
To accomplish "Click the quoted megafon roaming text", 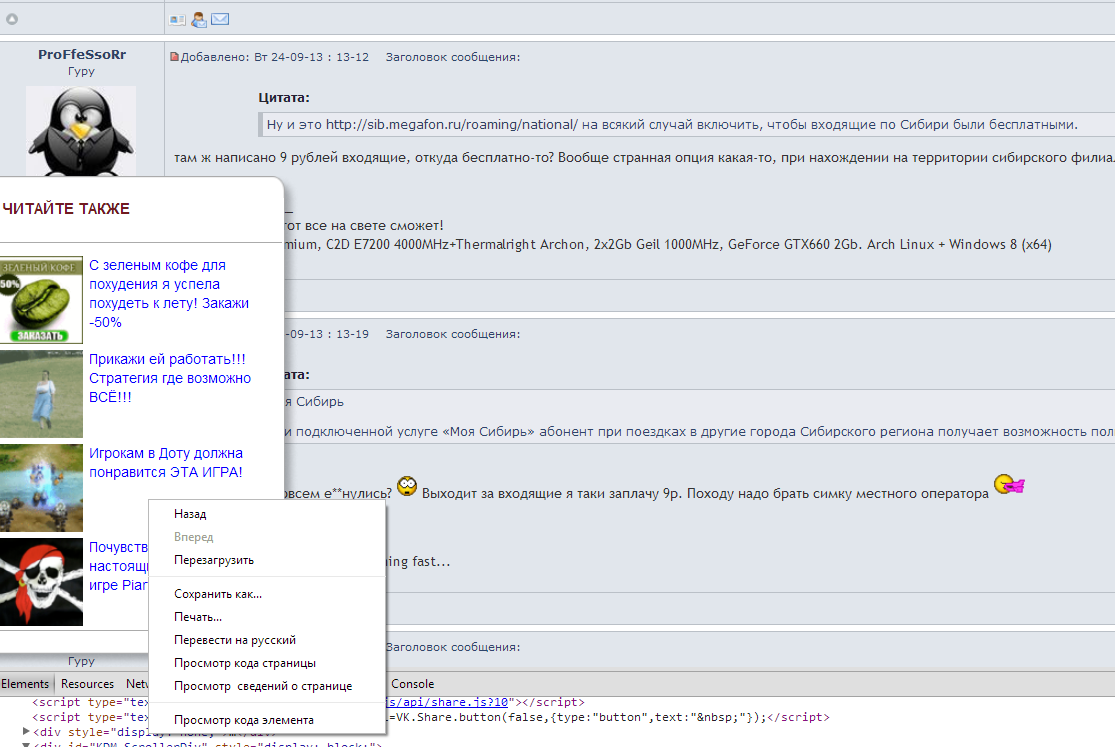I will [672, 124].
